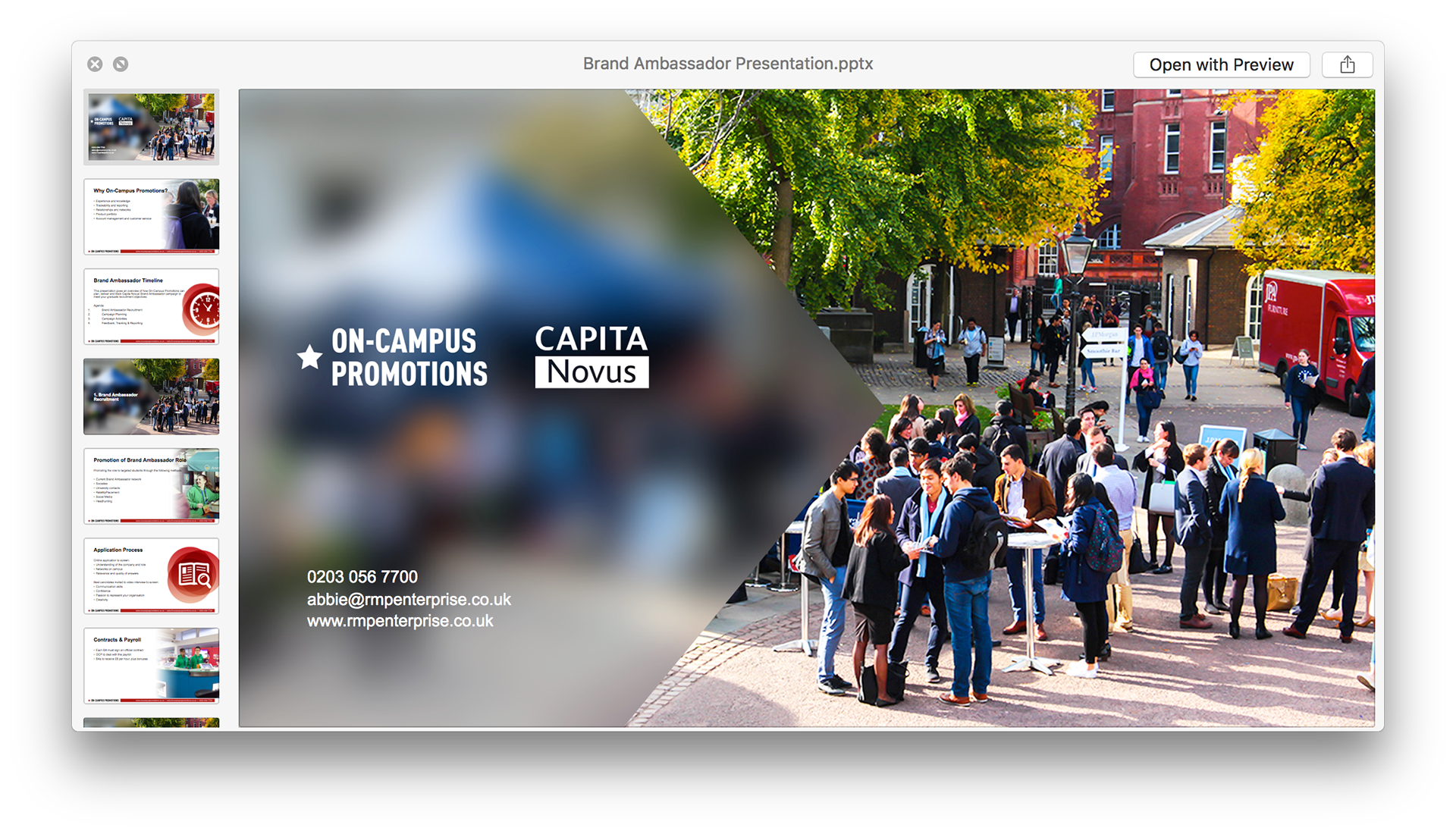Select the Why On-Campus Promotions slide thumbnail
Image resolution: width=1456 pixels, height=834 pixels.
[152, 217]
